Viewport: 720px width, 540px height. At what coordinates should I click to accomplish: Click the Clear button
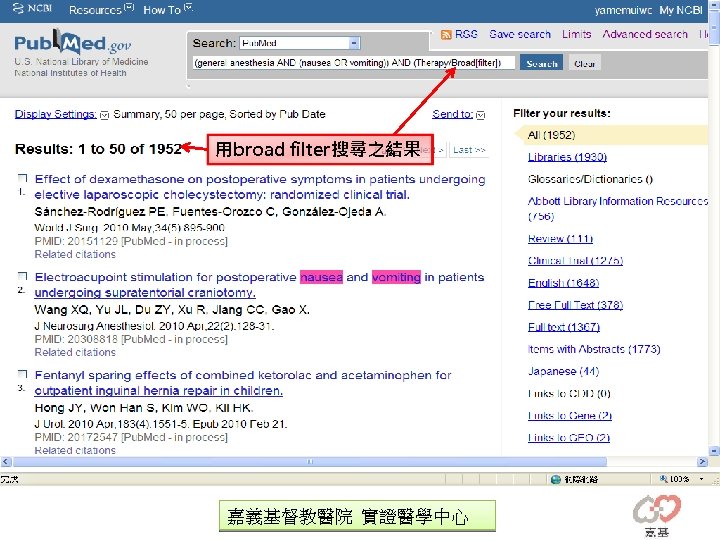[x=584, y=63]
